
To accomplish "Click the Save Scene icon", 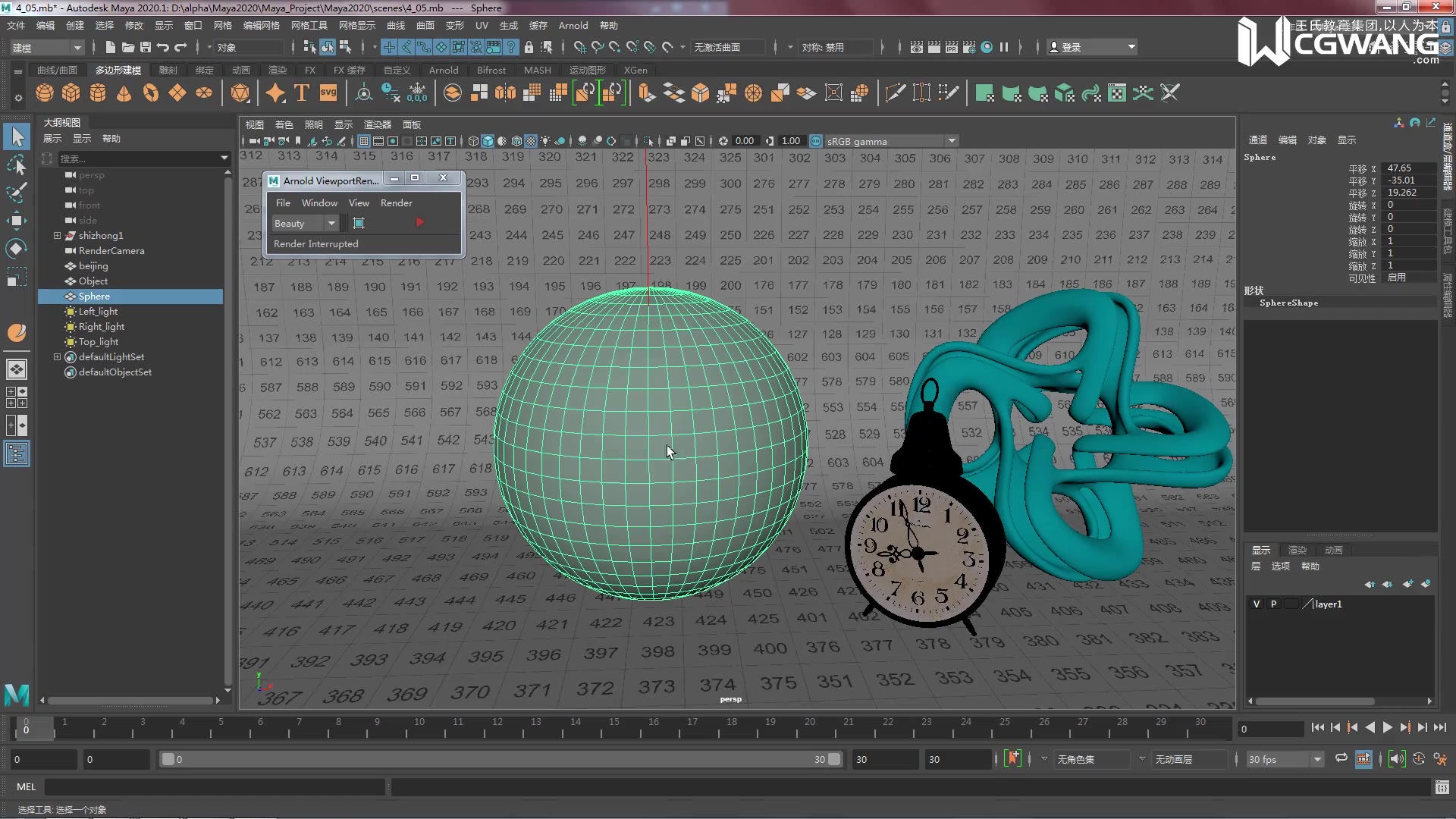I will tap(146, 47).
